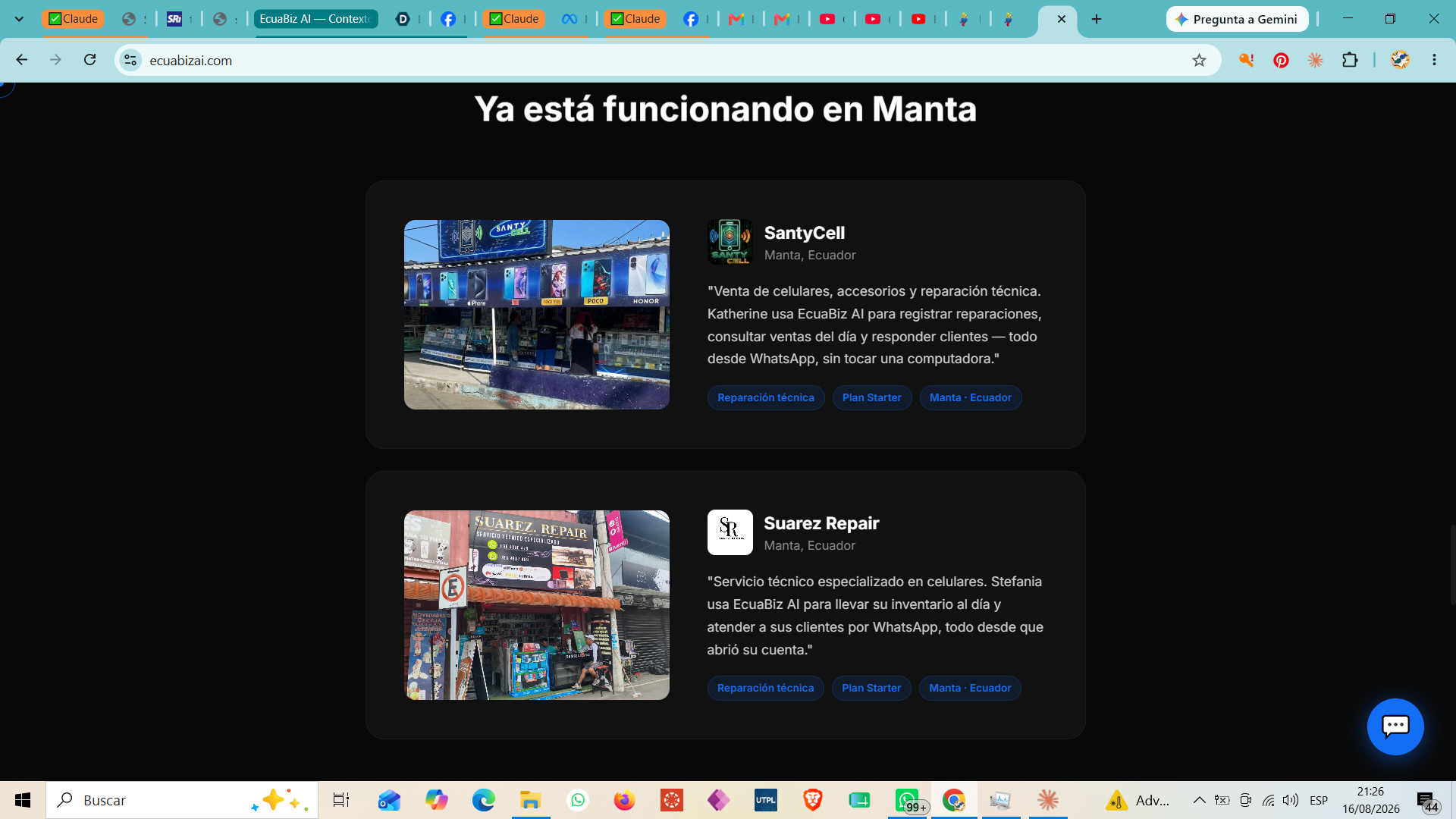Click the Suarez Repair SR logo
This screenshot has width=1456, height=819.
[x=730, y=532]
